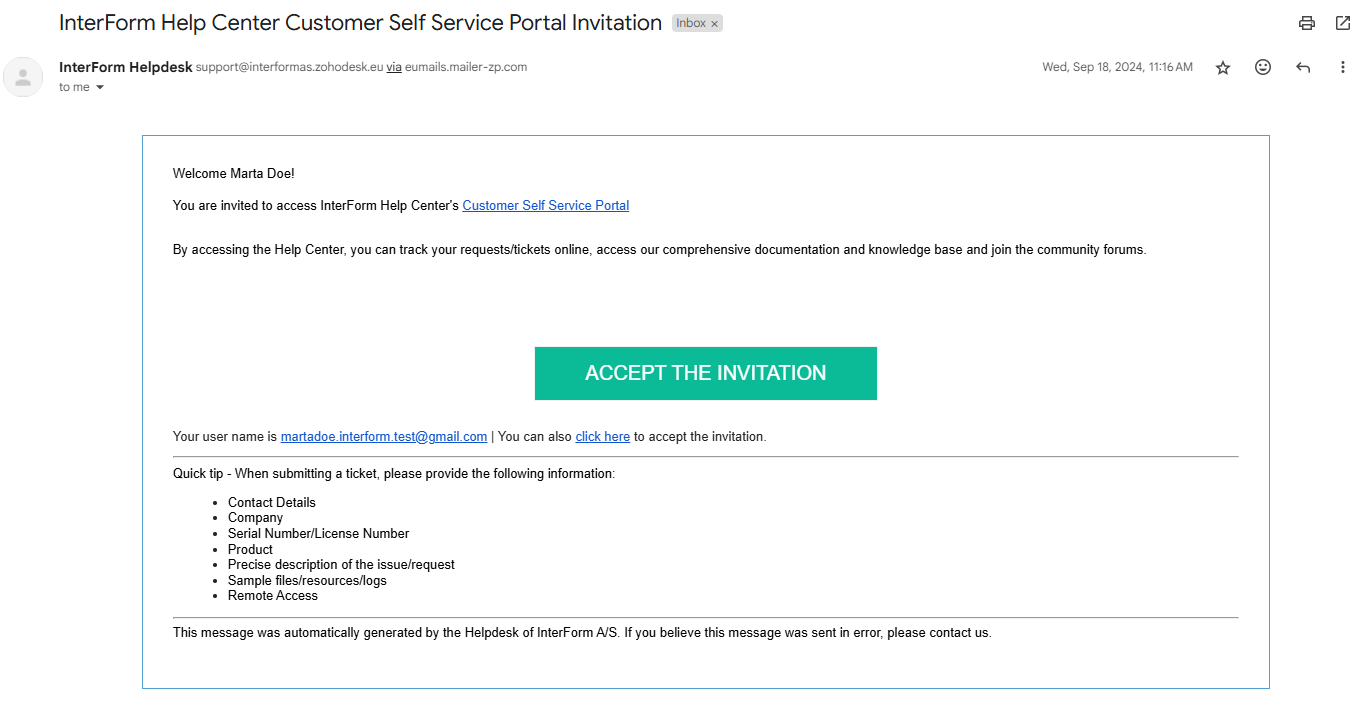1365x715 pixels.
Task: Click the email subject heading
Action: [361, 22]
